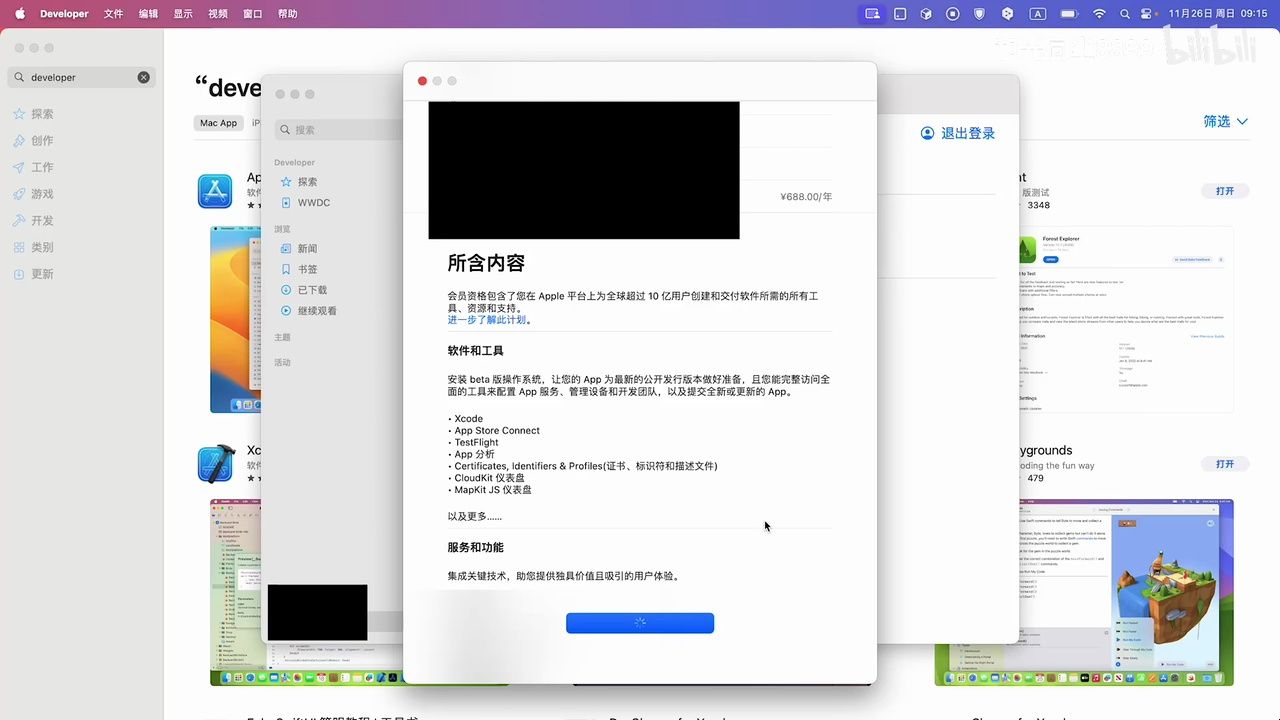Screen dimensions: 1280x720
Task: Click the date and time 11月26日 周日 09:15
Action: [x=1217, y=14]
